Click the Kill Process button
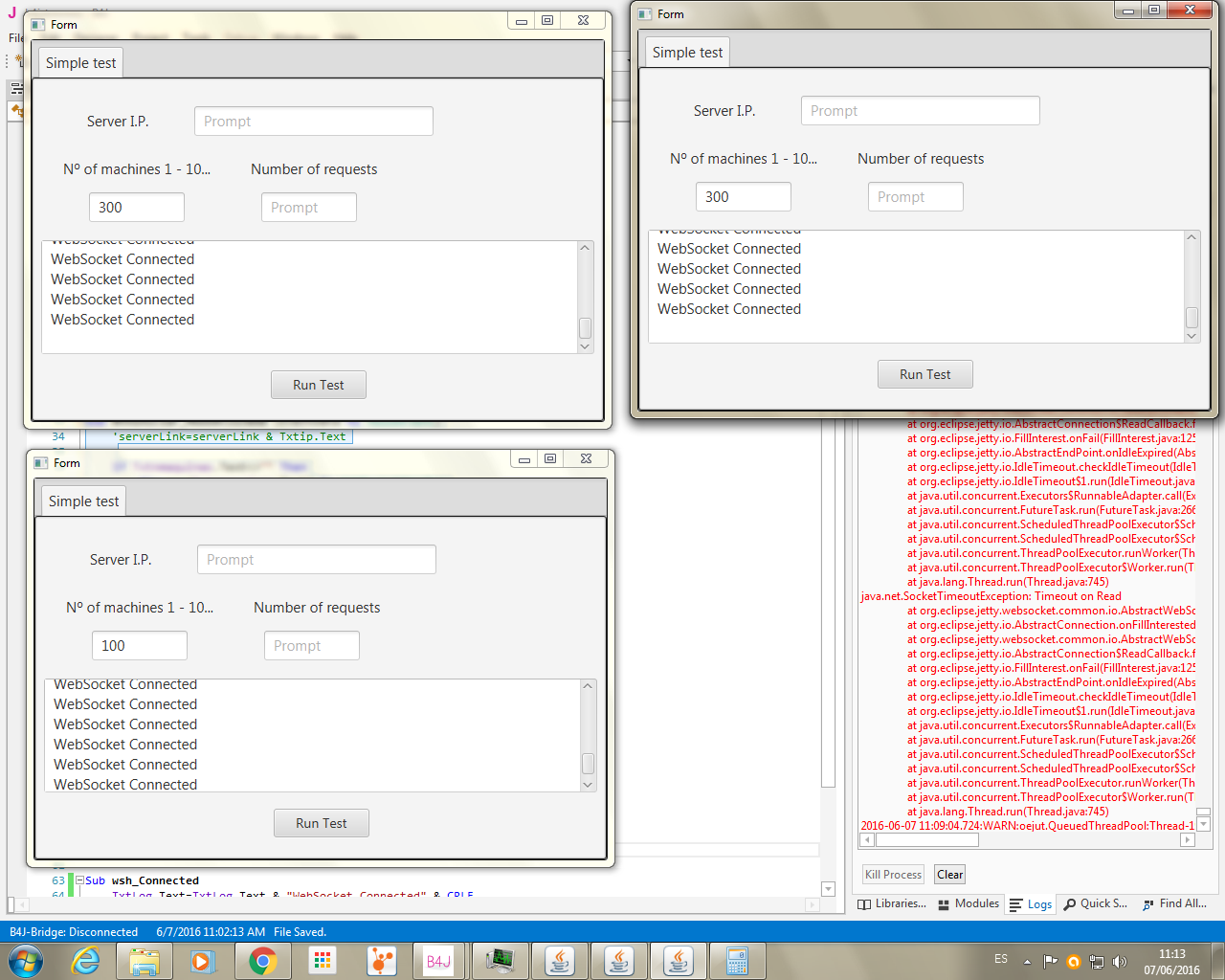Screen dimensions: 1225x980 893,875
